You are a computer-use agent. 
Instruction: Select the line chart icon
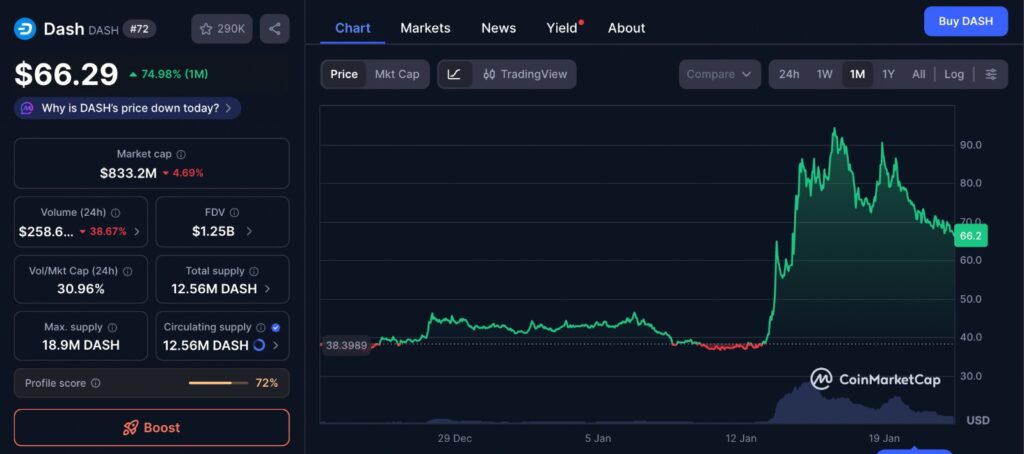point(455,74)
